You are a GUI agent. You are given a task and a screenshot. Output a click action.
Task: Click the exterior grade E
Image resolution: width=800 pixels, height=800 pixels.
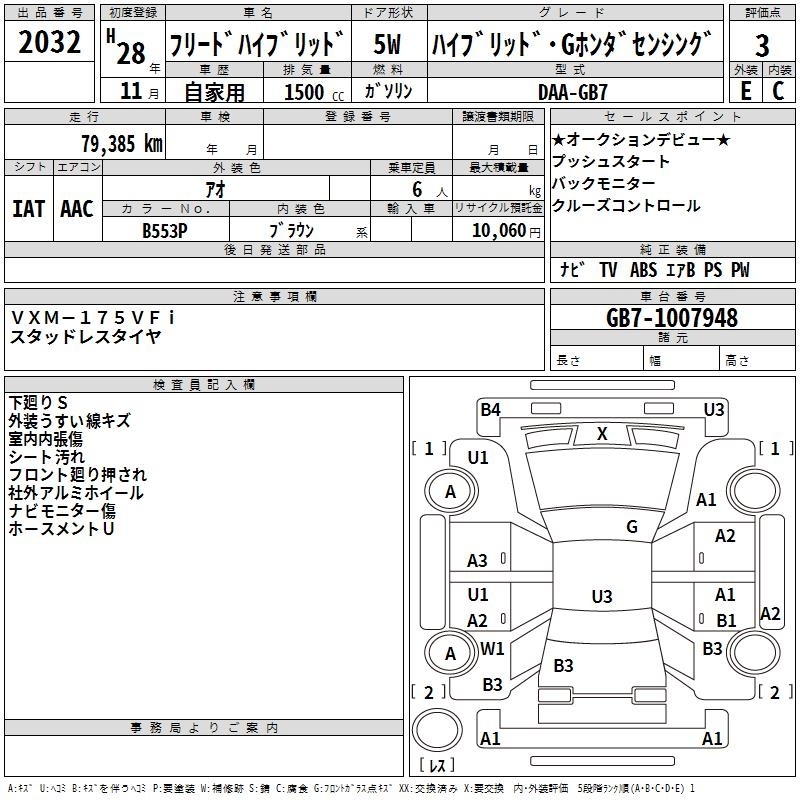(745, 90)
